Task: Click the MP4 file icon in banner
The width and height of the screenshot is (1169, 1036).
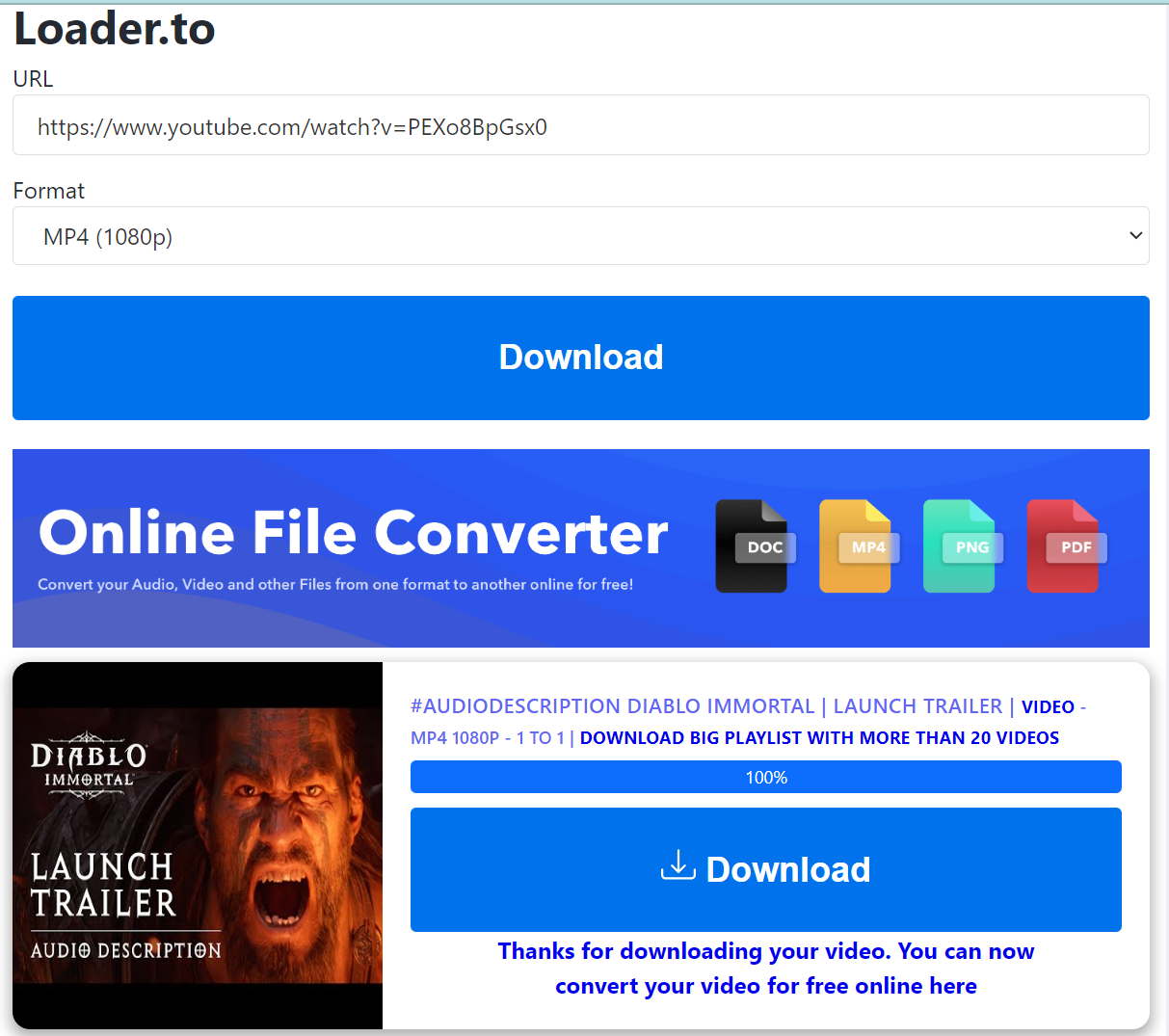Action: pos(858,545)
